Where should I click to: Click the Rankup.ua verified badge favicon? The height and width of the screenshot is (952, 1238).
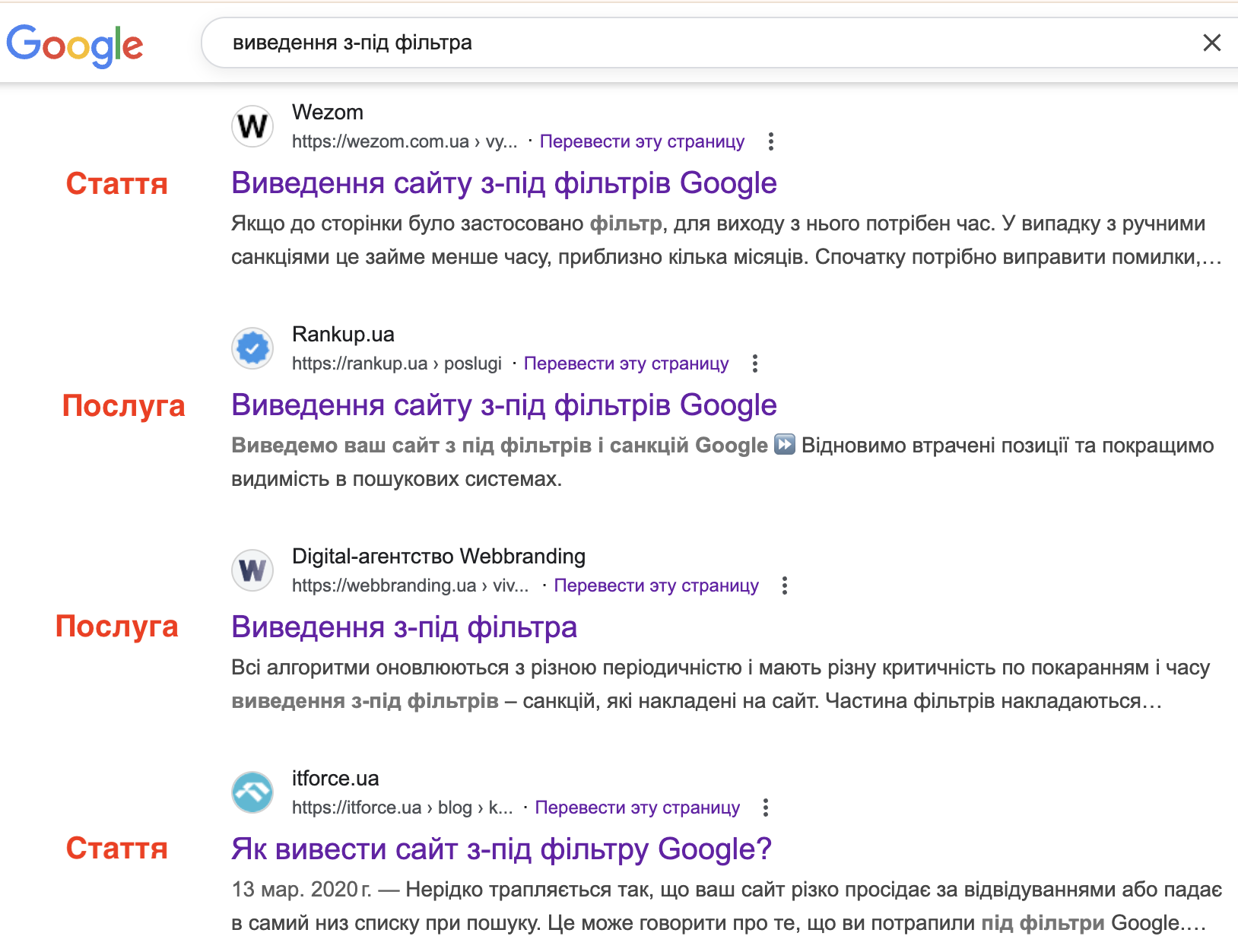tap(252, 348)
